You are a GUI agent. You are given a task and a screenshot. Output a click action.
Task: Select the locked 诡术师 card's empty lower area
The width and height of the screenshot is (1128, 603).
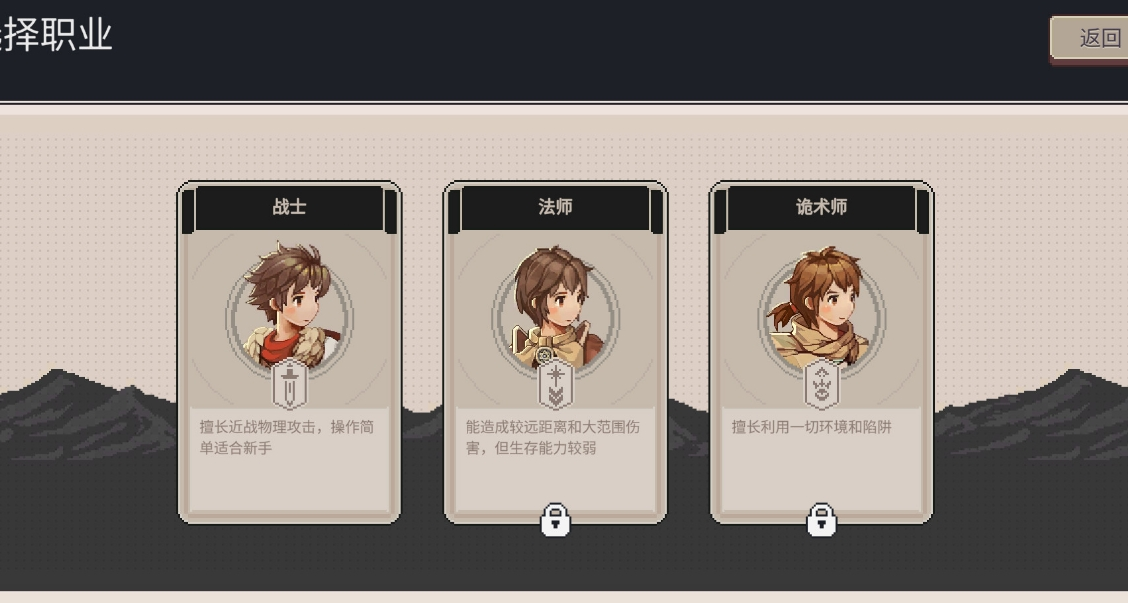coord(822,475)
